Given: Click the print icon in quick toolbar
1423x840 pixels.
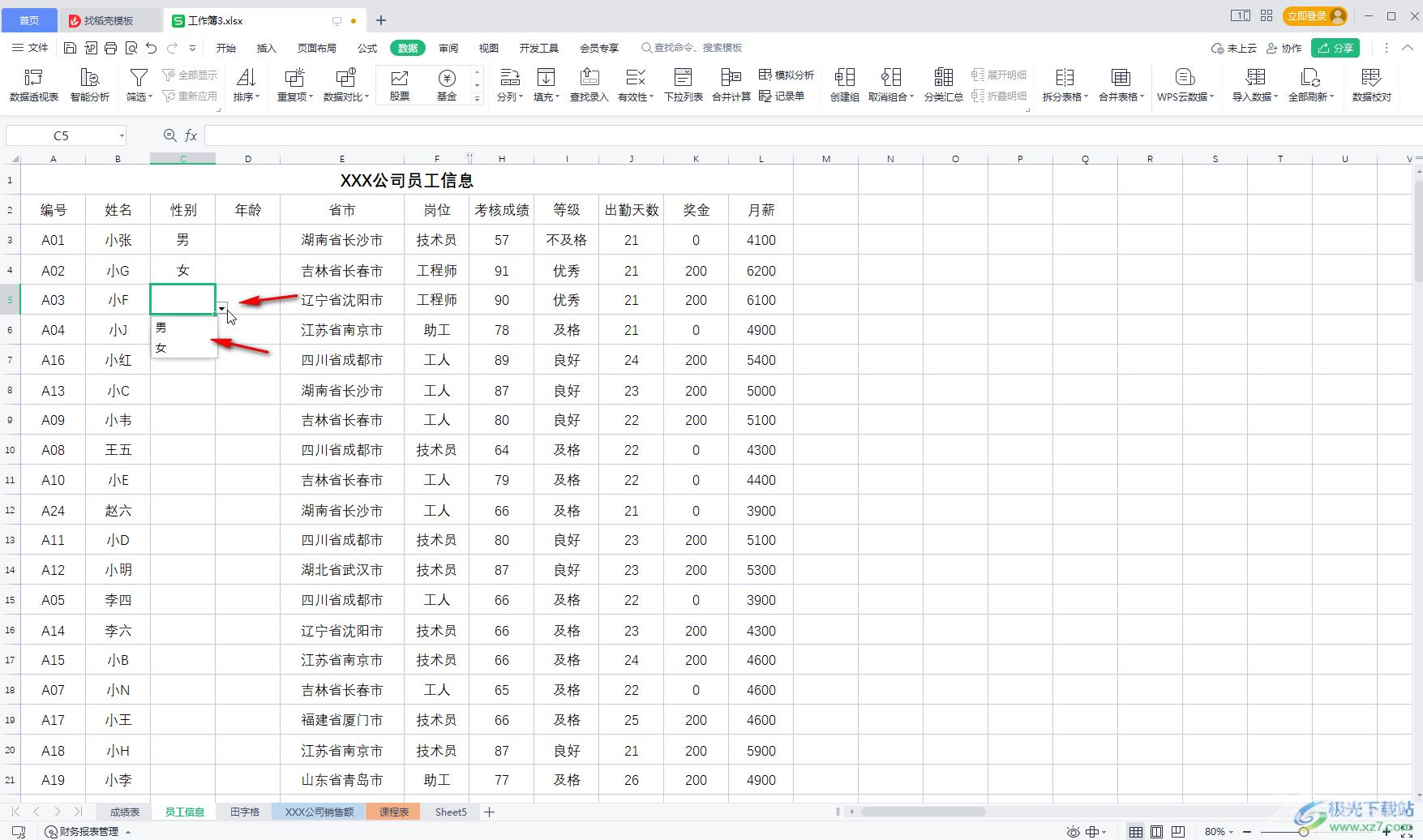Looking at the screenshot, I should point(110,48).
